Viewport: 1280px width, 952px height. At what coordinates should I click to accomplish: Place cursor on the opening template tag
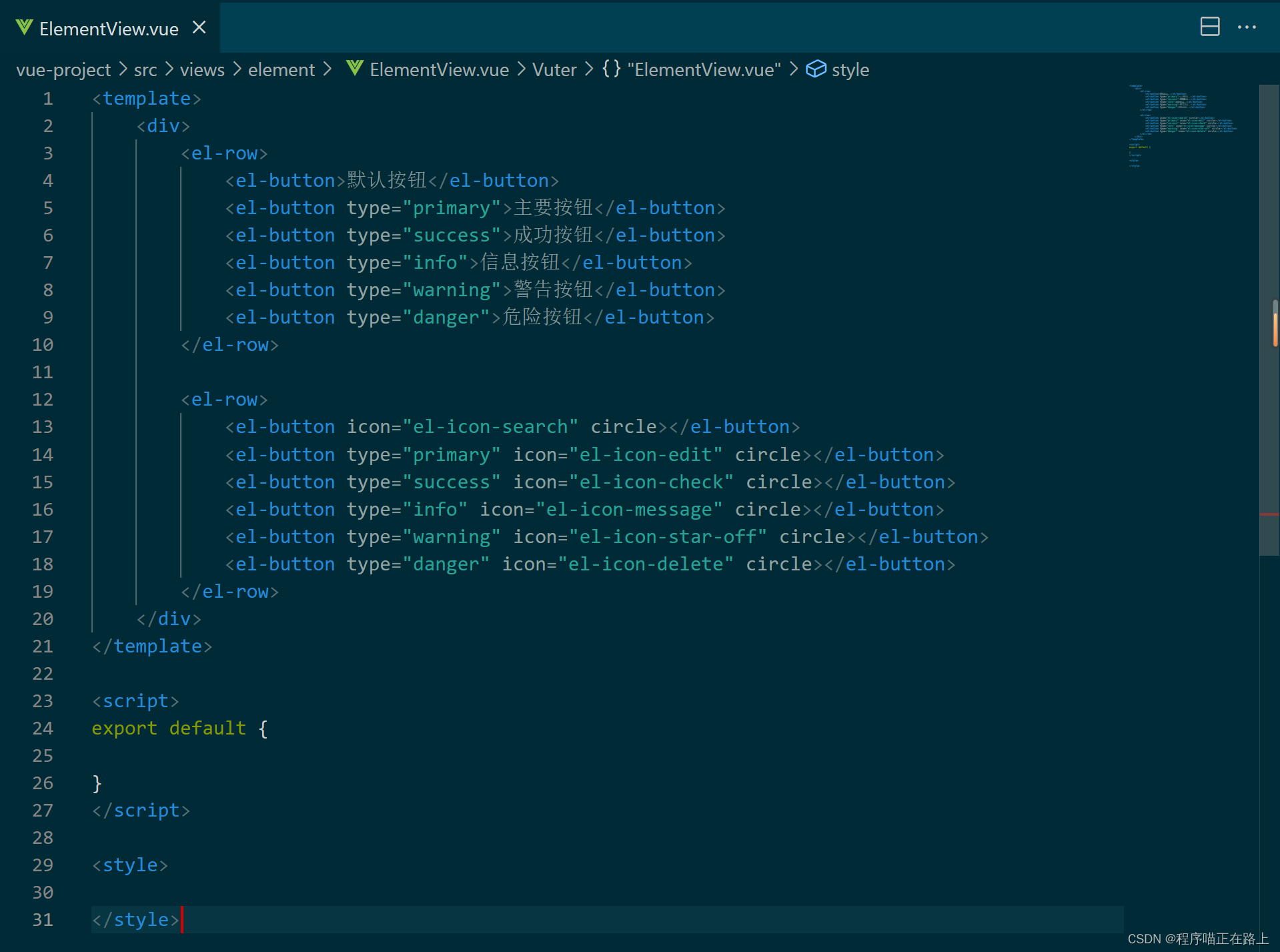tap(146, 99)
